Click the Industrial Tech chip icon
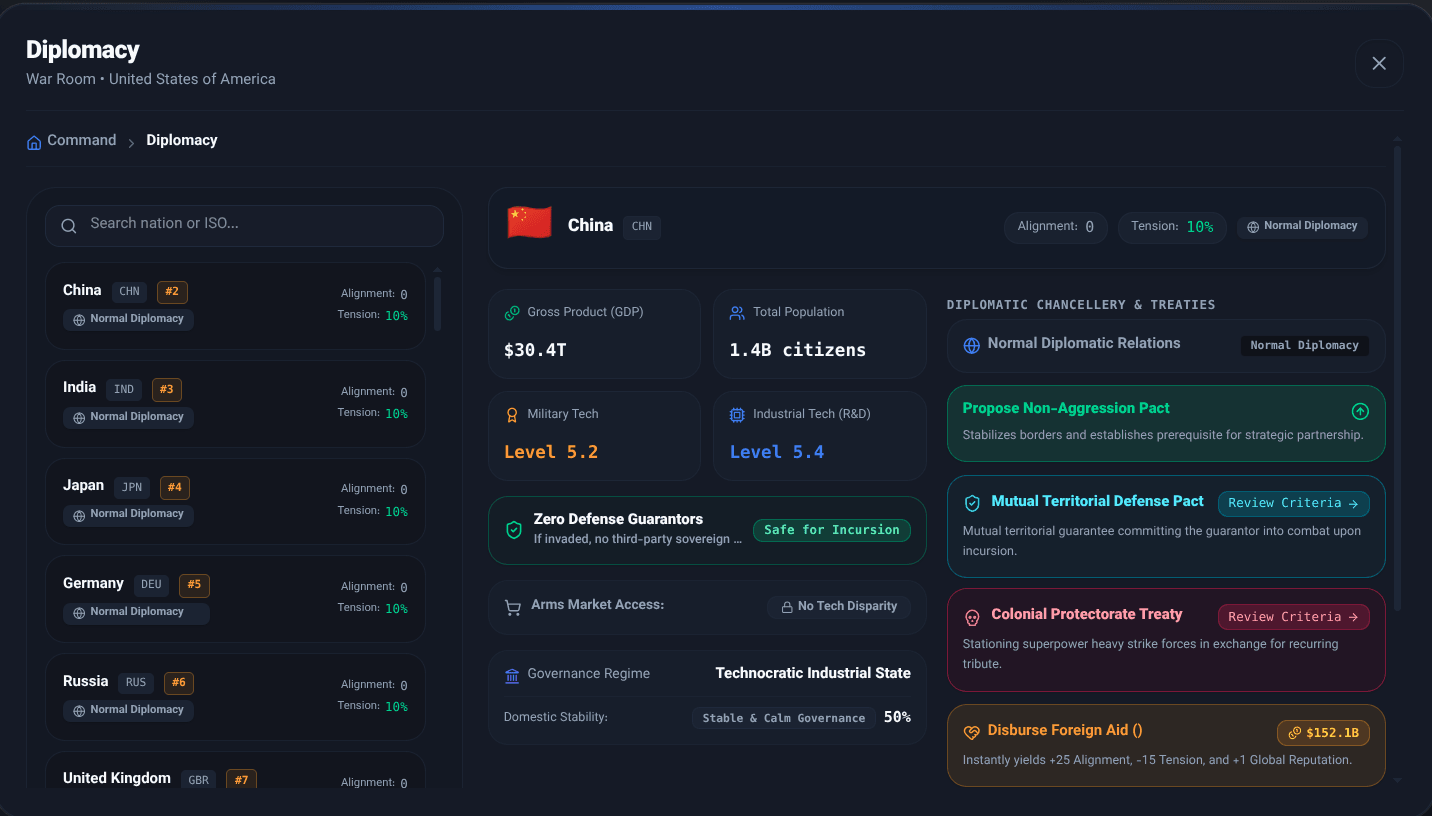The height and width of the screenshot is (816, 1432). click(737, 415)
